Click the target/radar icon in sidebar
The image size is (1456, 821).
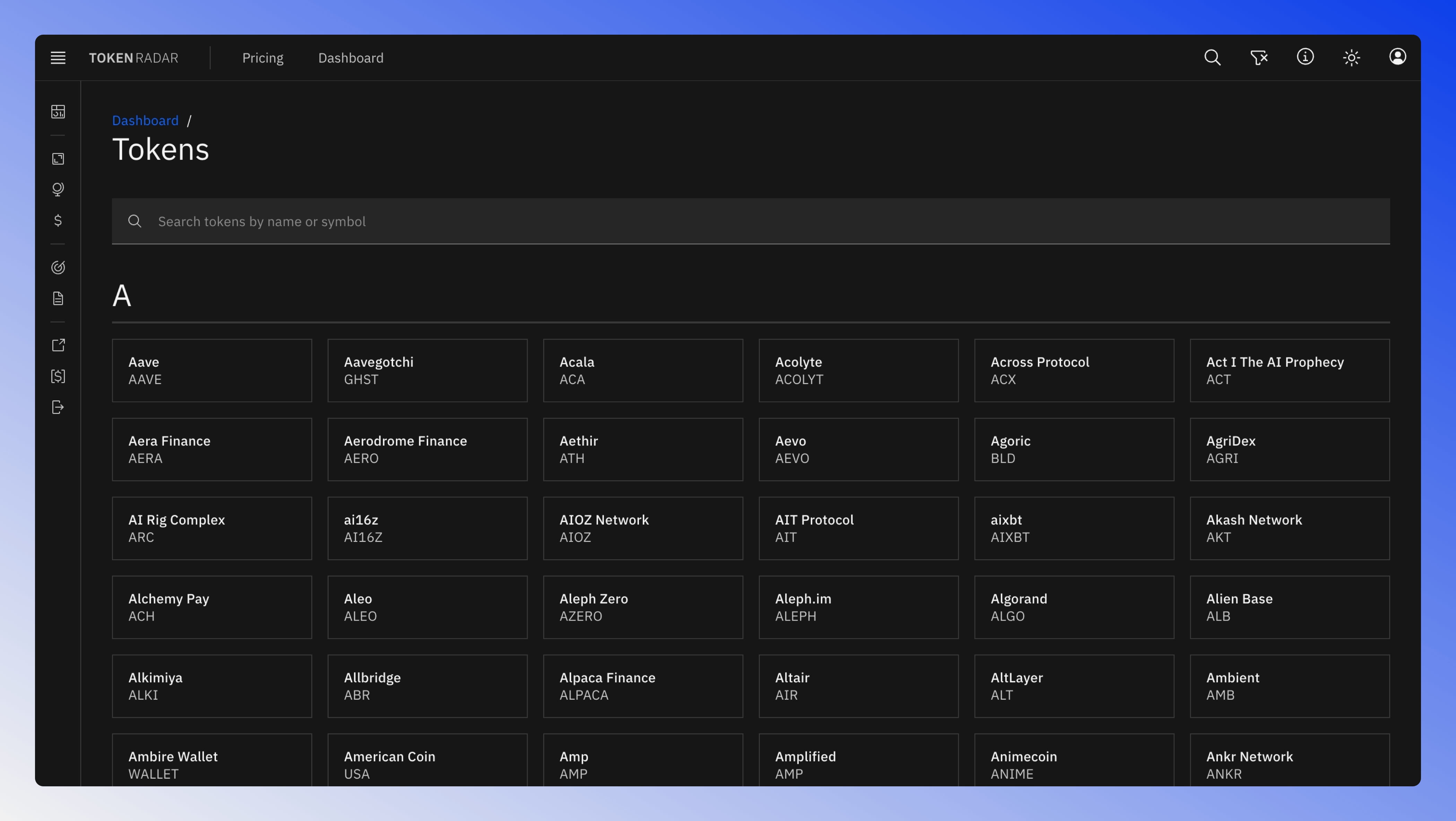tap(58, 267)
